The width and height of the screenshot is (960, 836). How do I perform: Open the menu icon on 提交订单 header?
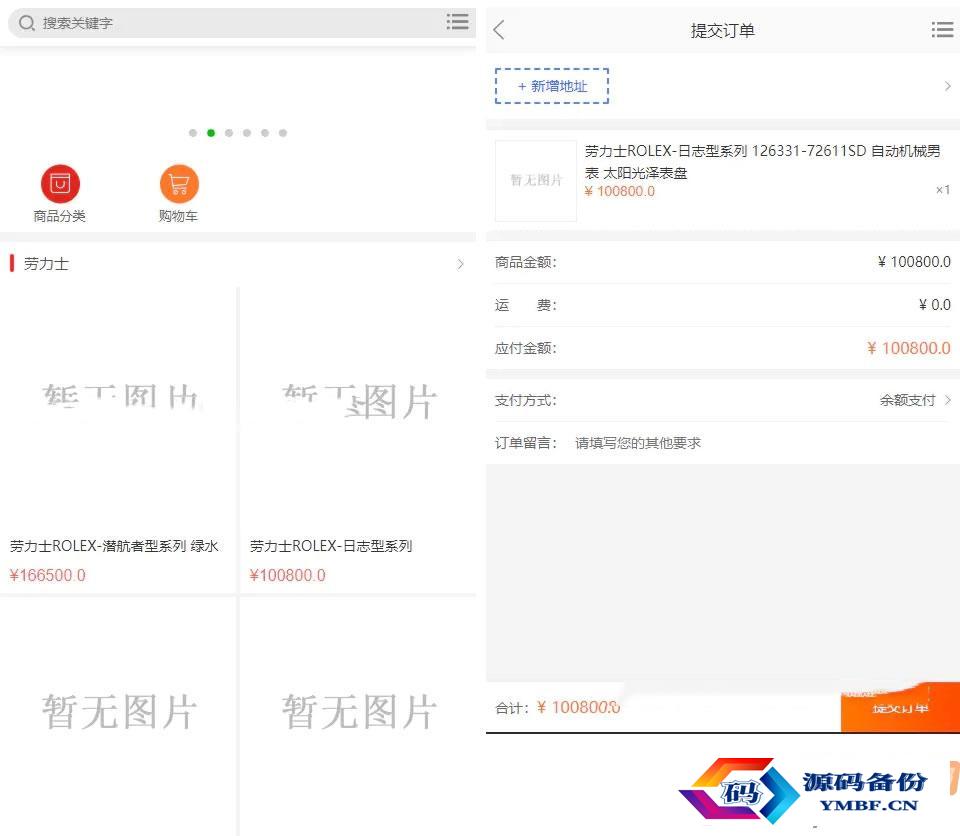pos(942,29)
